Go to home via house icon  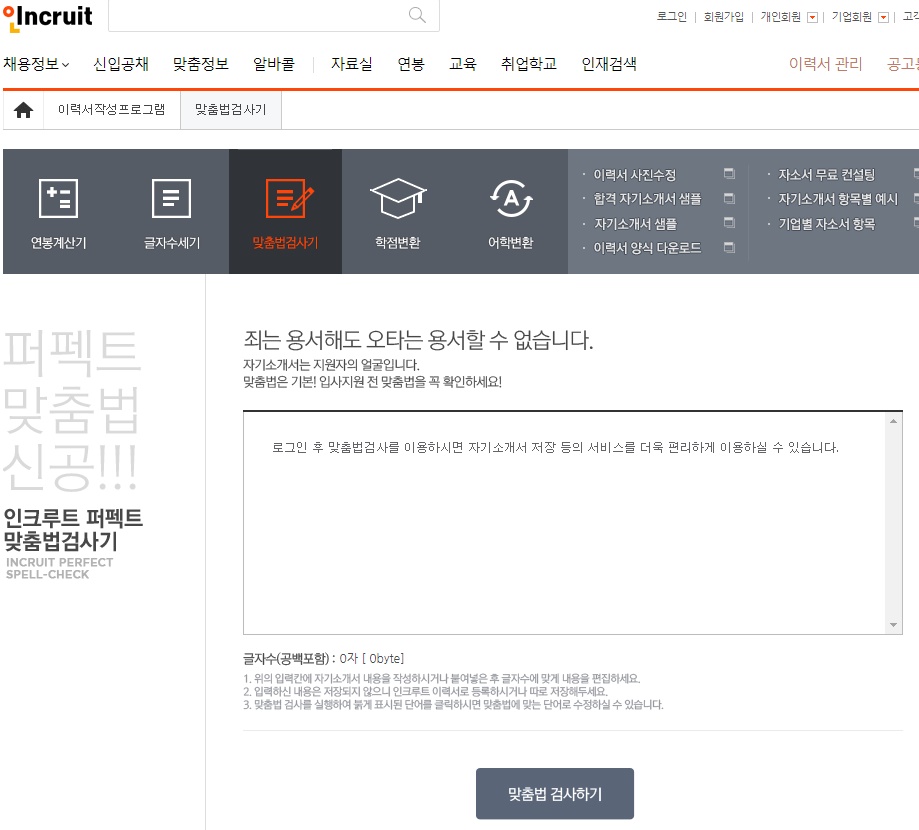[x=23, y=110]
